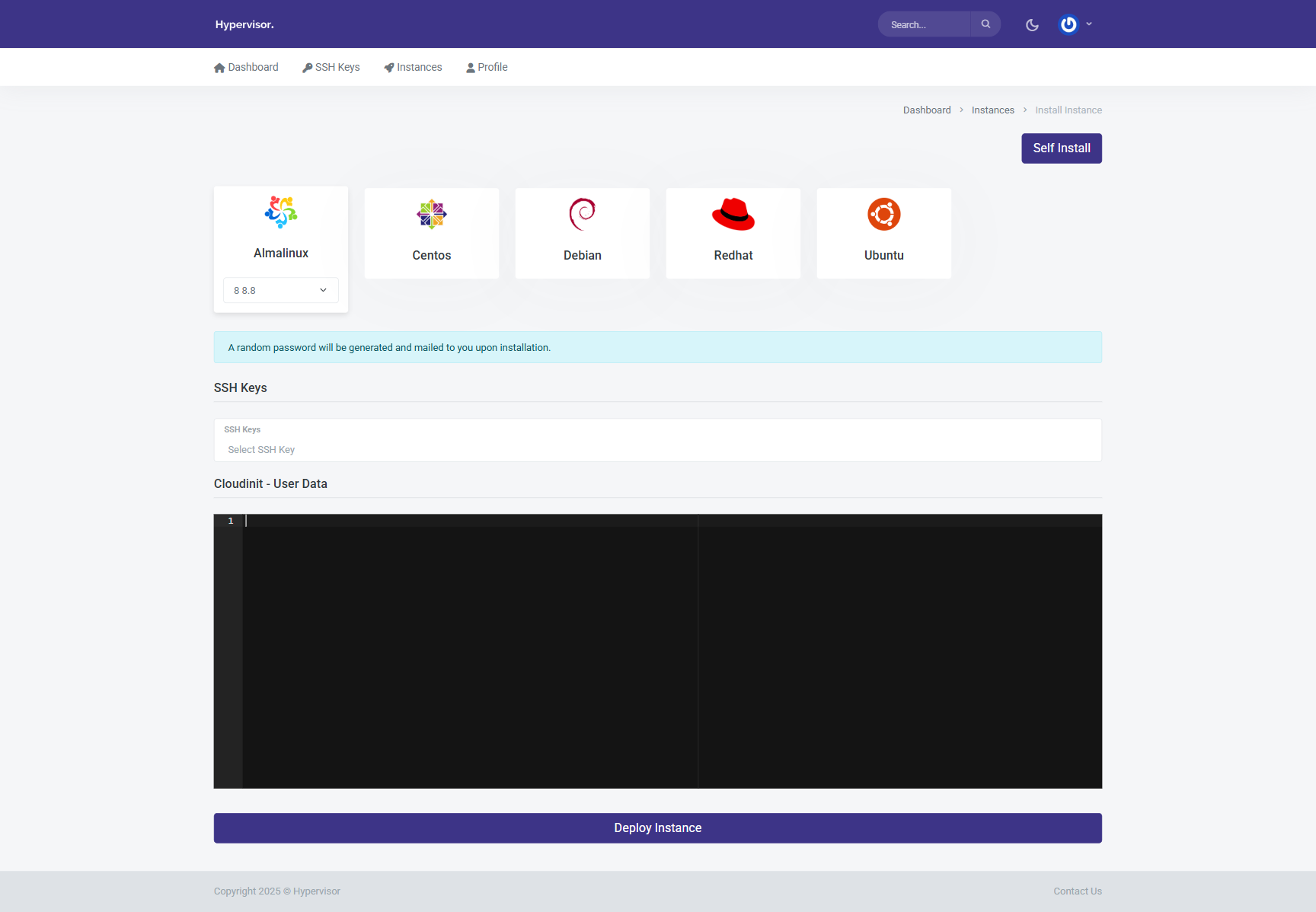Click the search magnifier icon

tap(985, 24)
